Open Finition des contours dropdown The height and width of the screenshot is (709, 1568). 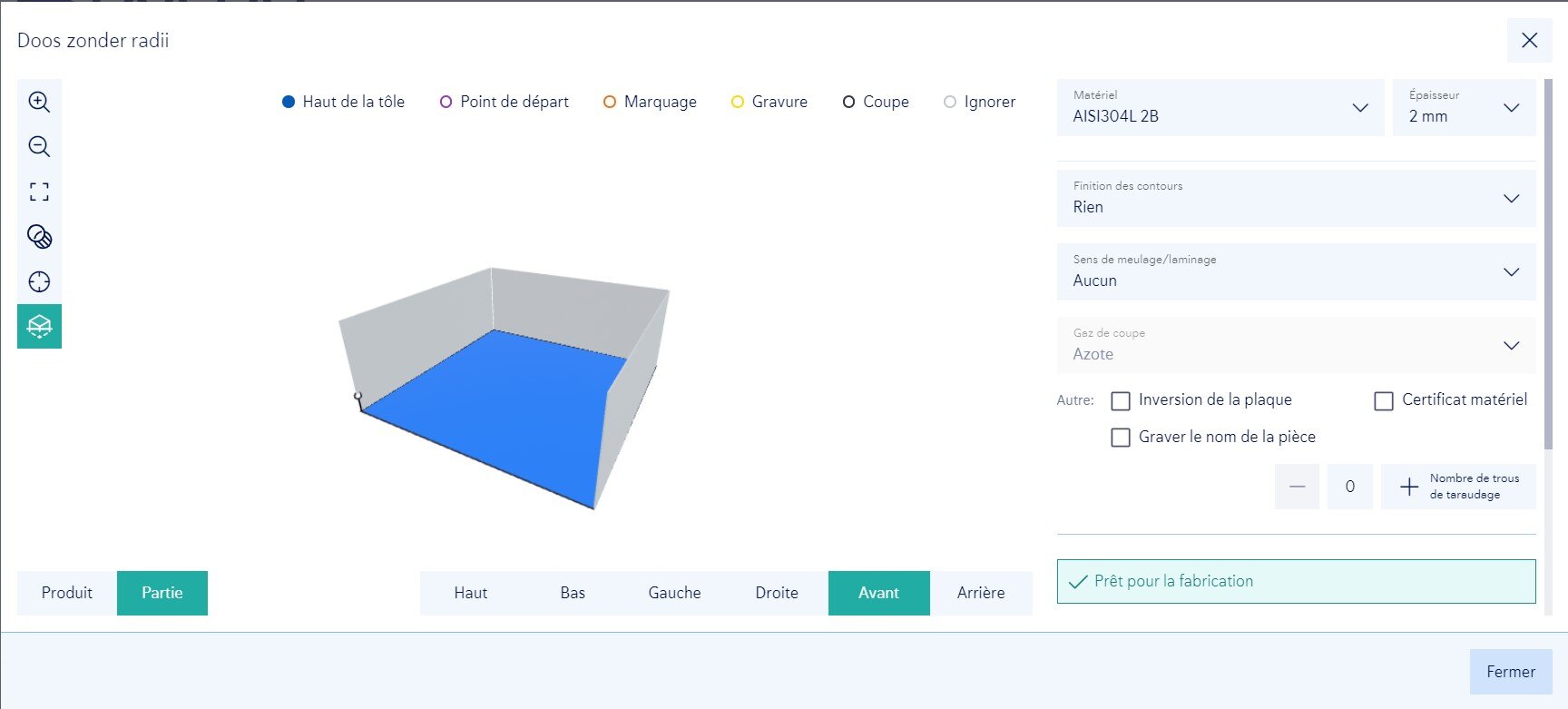pyautogui.click(x=1295, y=198)
